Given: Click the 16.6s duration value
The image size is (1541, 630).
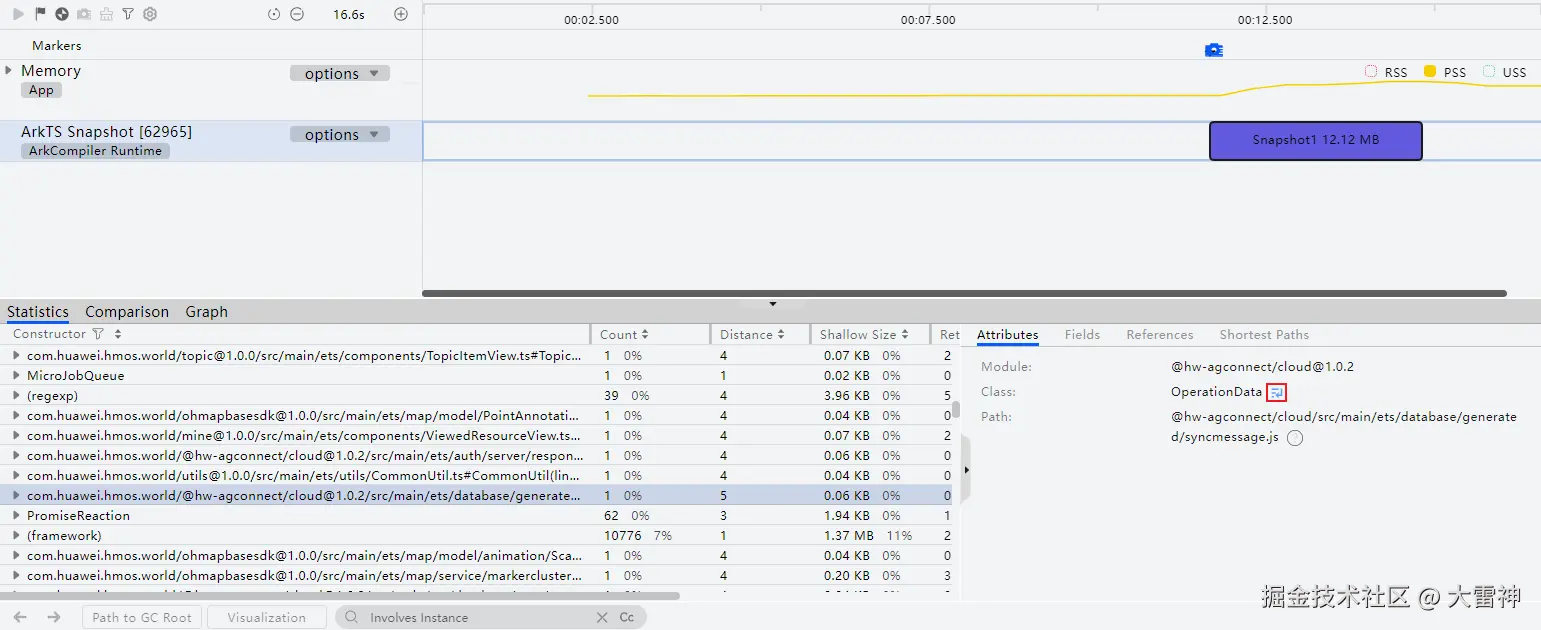Looking at the screenshot, I should point(349,15).
